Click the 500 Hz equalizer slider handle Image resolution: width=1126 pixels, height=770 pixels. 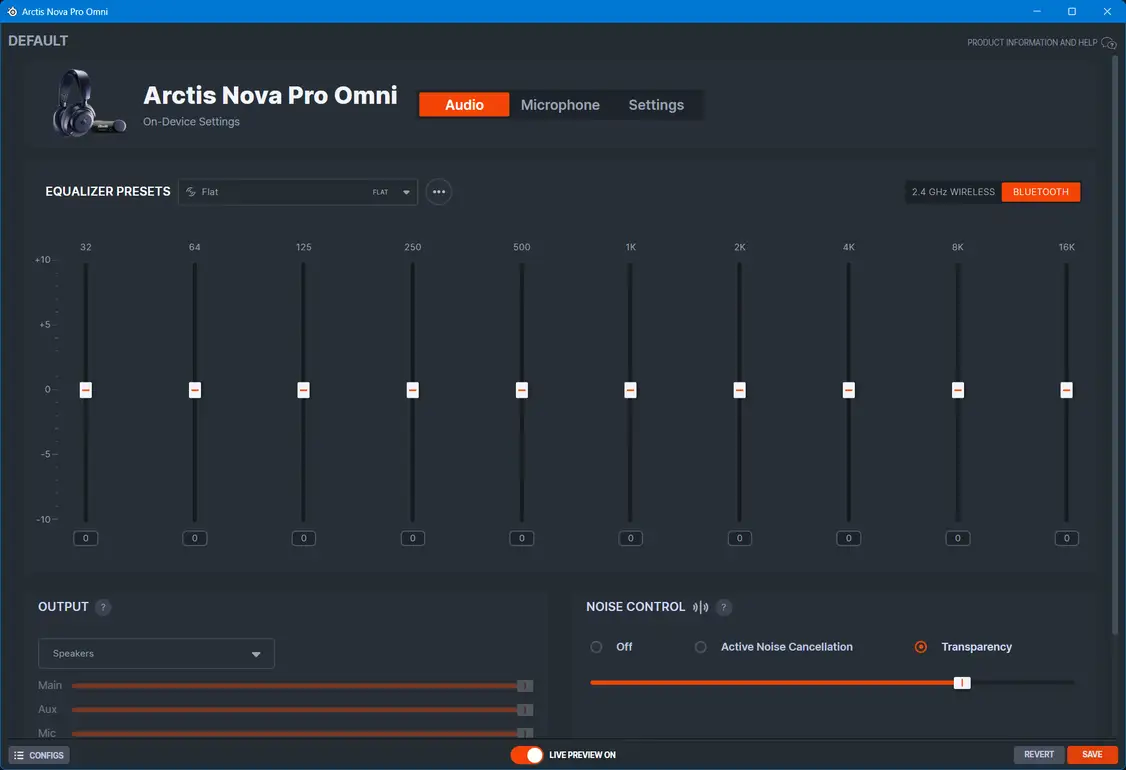(x=522, y=390)
